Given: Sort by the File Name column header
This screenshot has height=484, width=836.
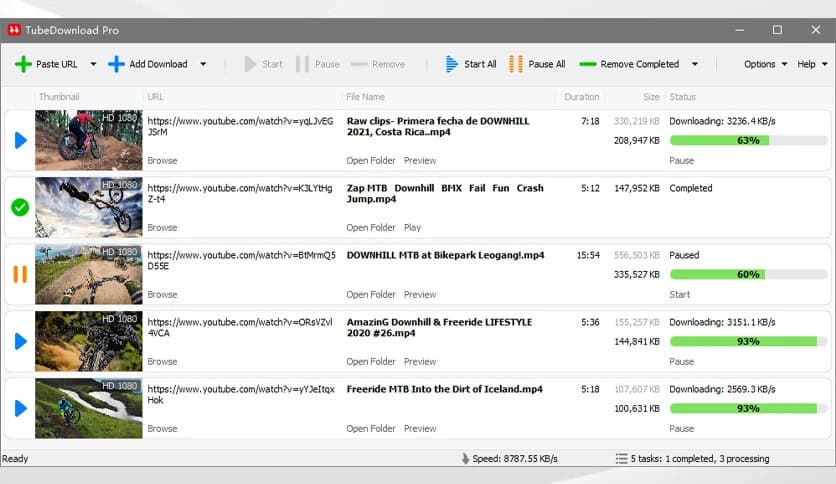Looking at the screenshot, I should pyautogui.click(x=365, y=96).
